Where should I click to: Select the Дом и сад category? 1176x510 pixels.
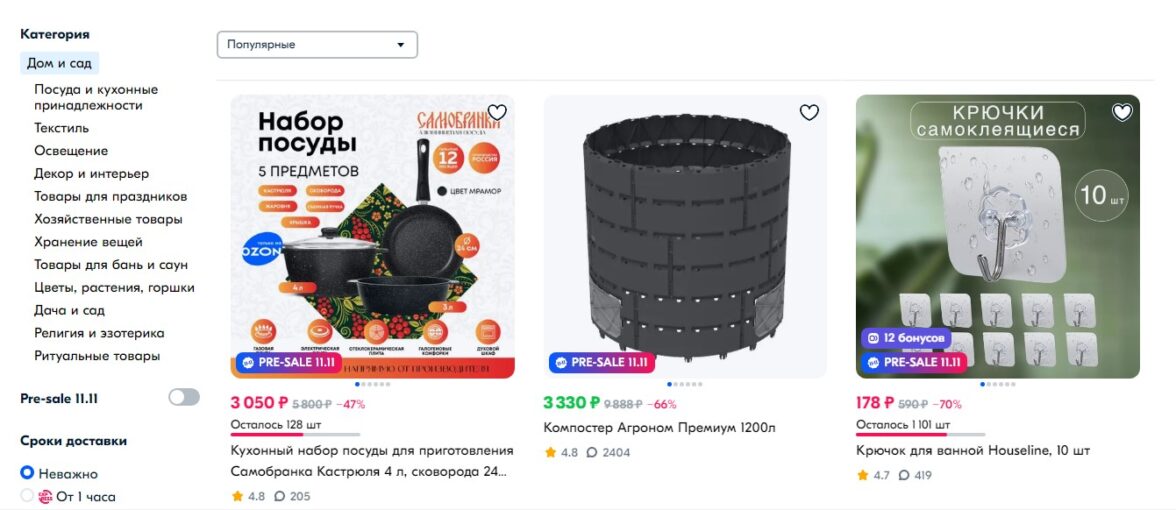click(59, 63)
